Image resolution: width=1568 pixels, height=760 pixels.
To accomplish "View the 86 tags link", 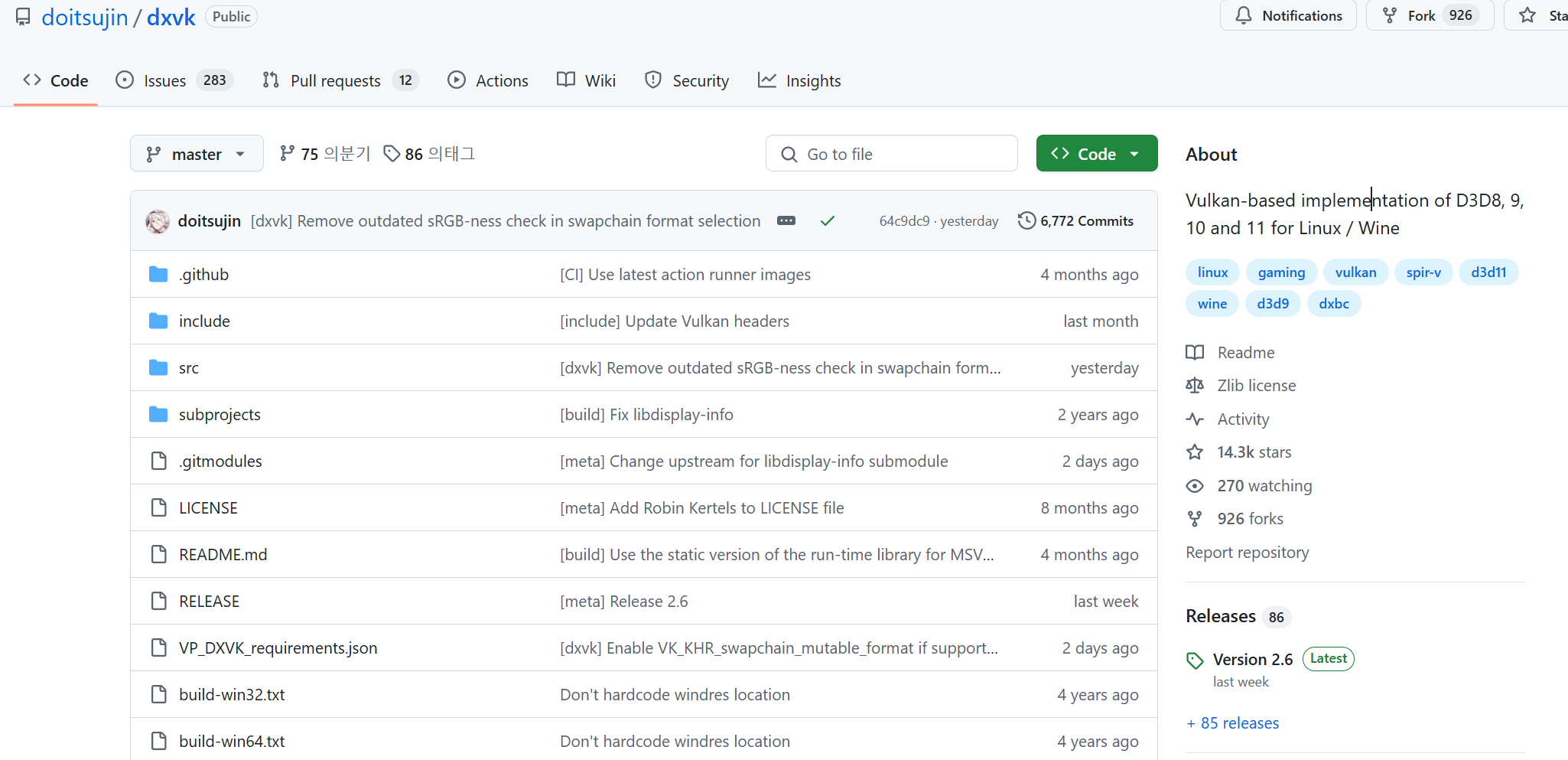I will click(430, 154).
